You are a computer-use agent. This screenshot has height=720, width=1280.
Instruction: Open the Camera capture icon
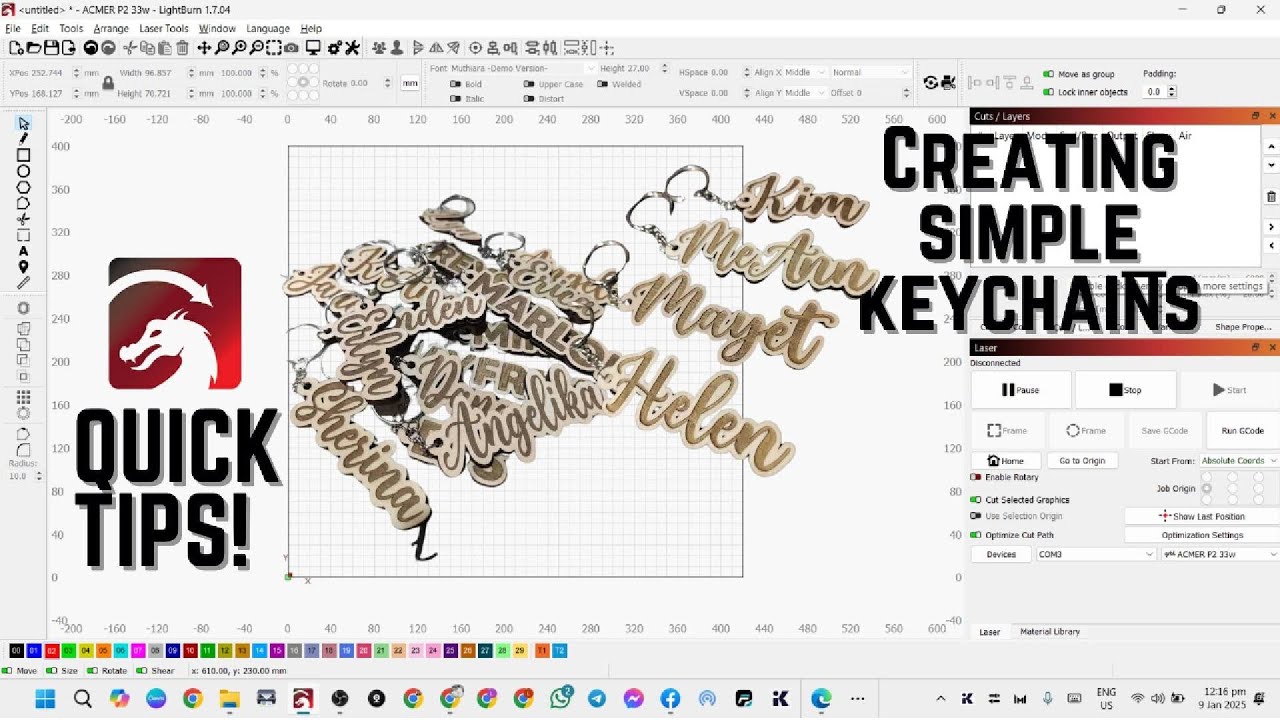tap(291, 47)
